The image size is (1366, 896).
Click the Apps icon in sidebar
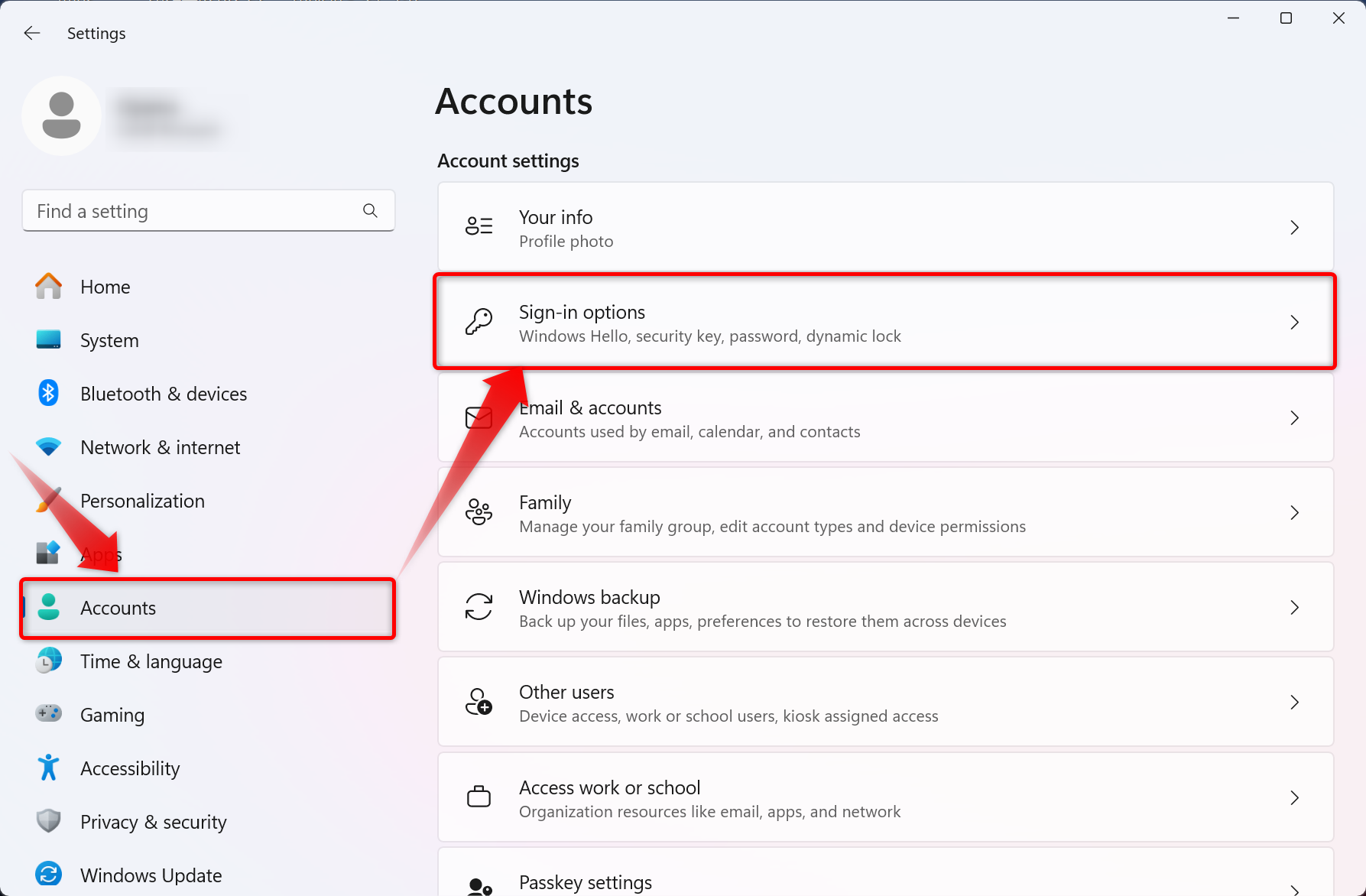(x=48, y=553)
